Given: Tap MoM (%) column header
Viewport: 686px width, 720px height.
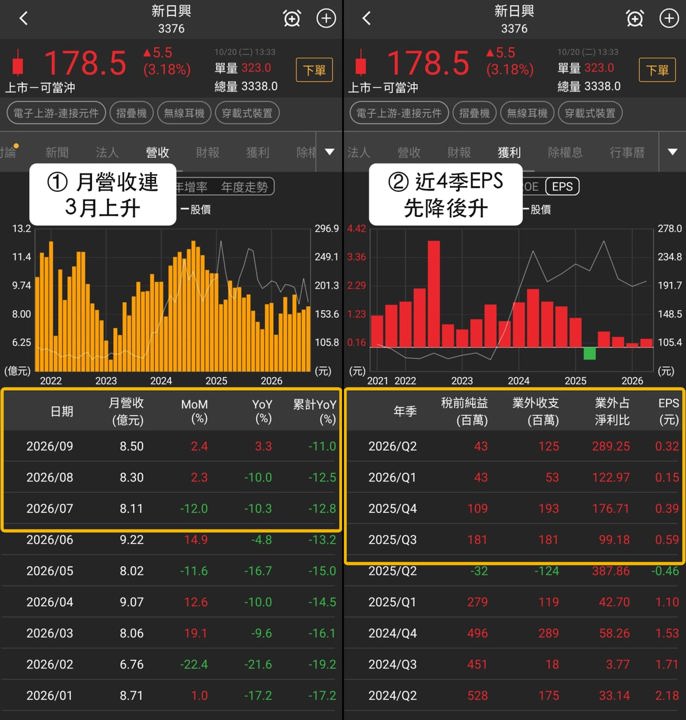Looking at the screenshot, I should tap(194, 411).
